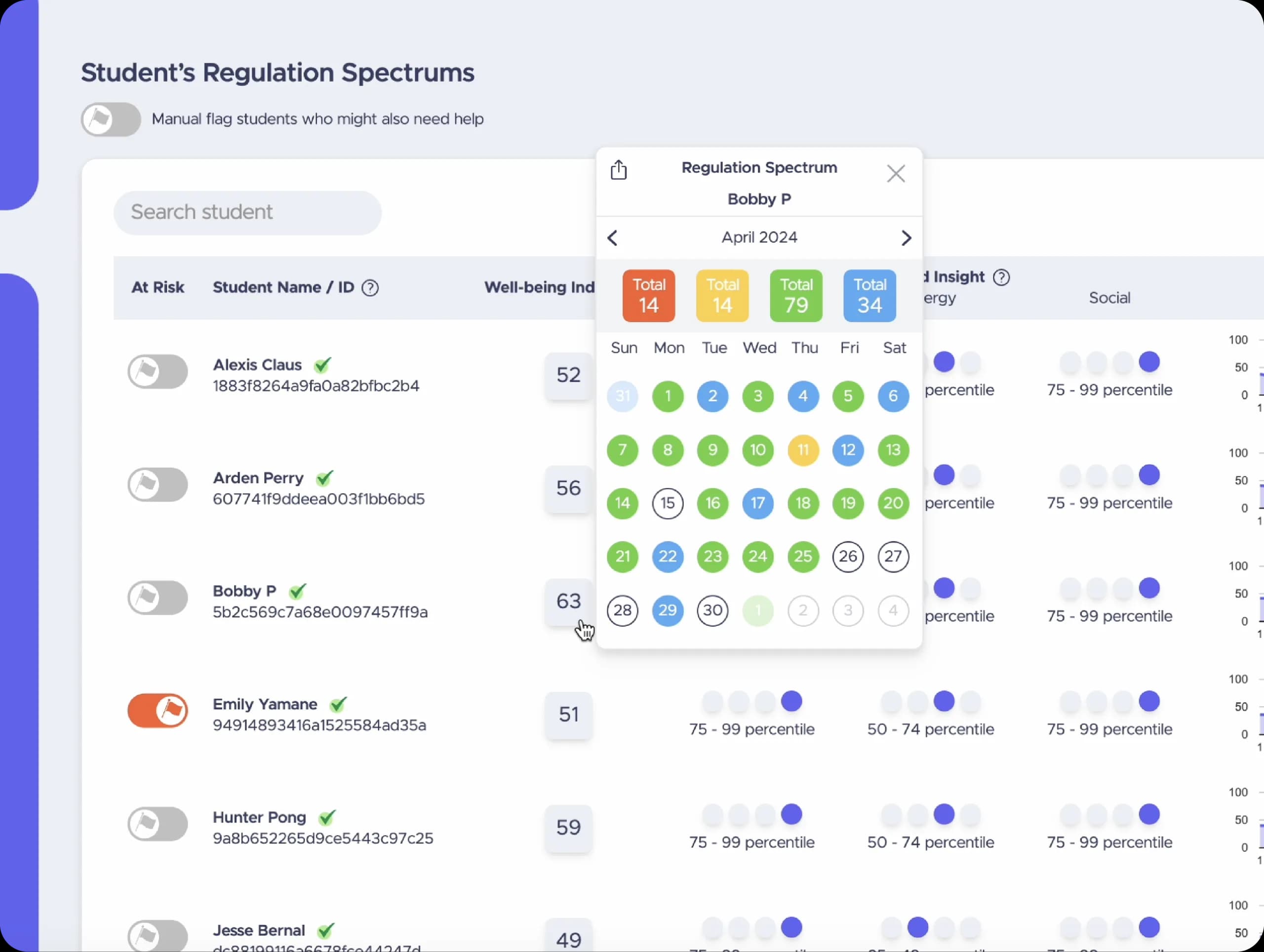Screen dimensions: 1264x952
Task: Unflag Emily Yamane at risk toggle
Action: [158, 711]
